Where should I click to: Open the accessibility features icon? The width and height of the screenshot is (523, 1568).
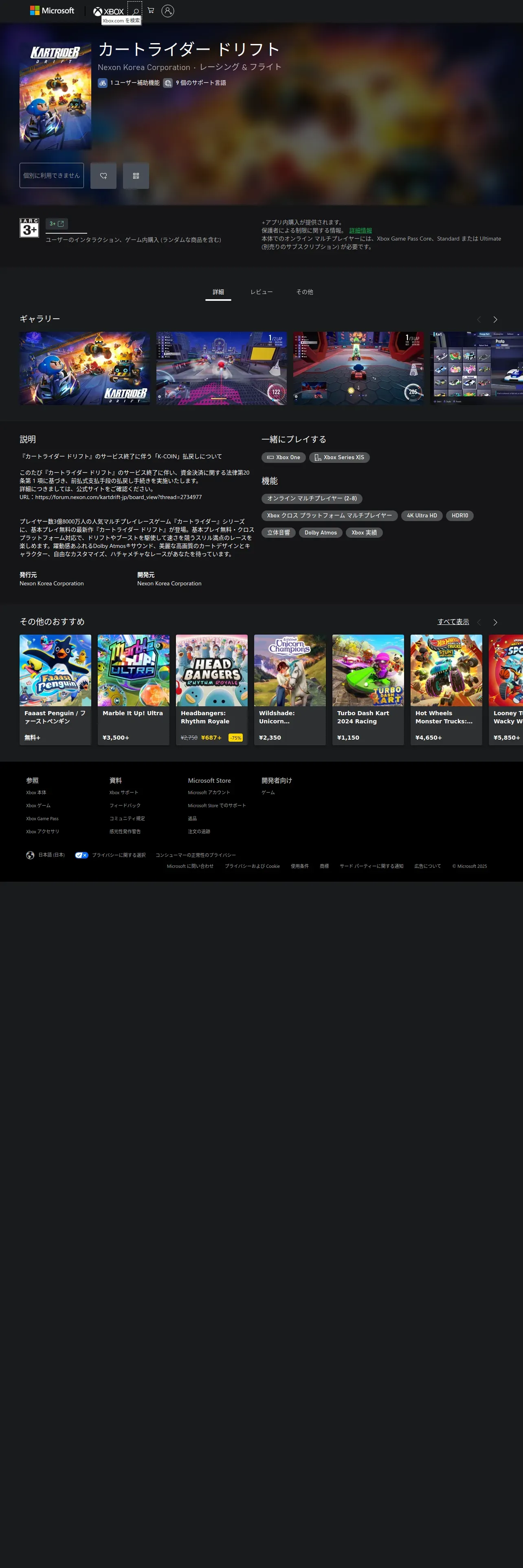tap(102, 83)
